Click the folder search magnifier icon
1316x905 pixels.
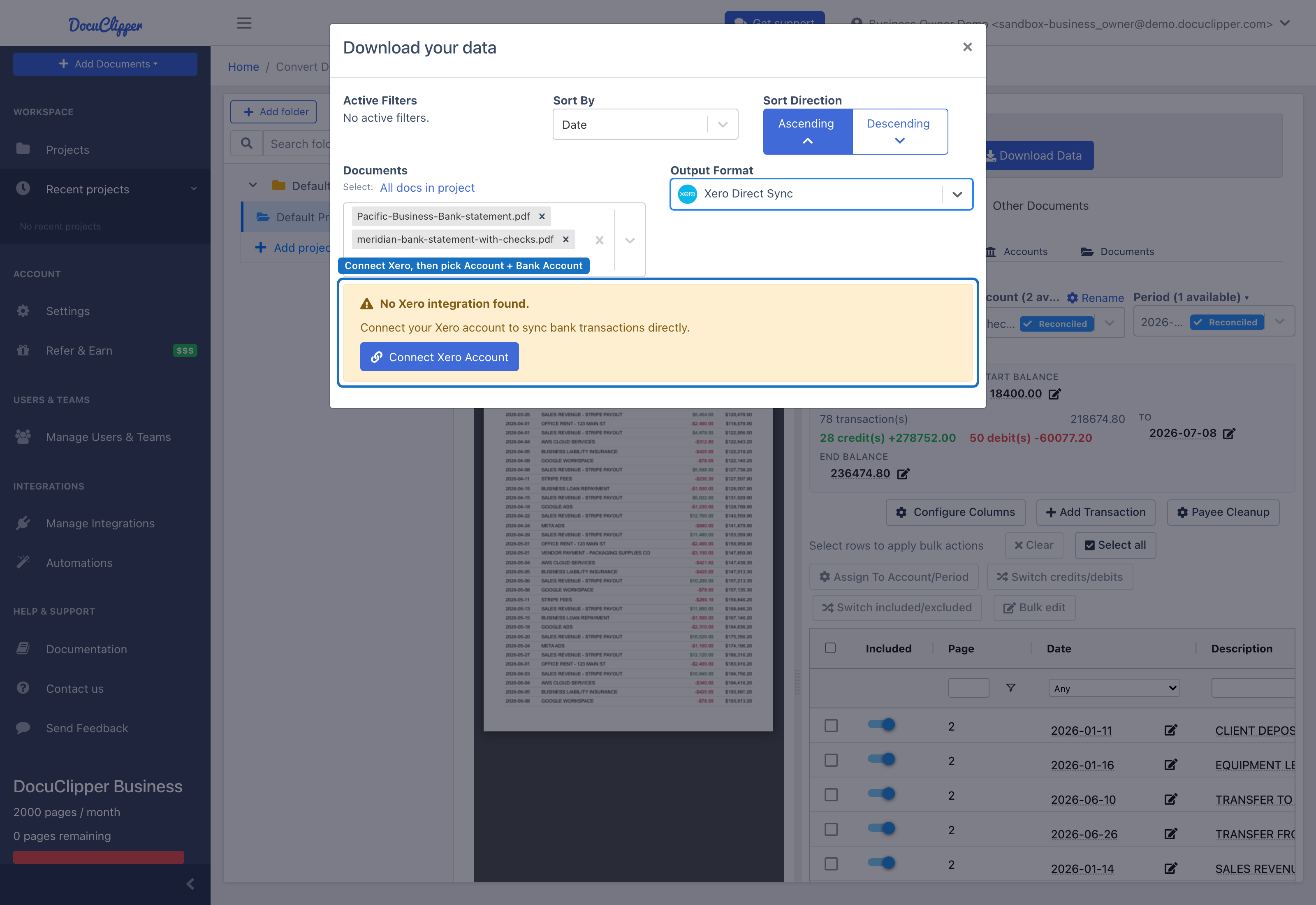[246, 144]
